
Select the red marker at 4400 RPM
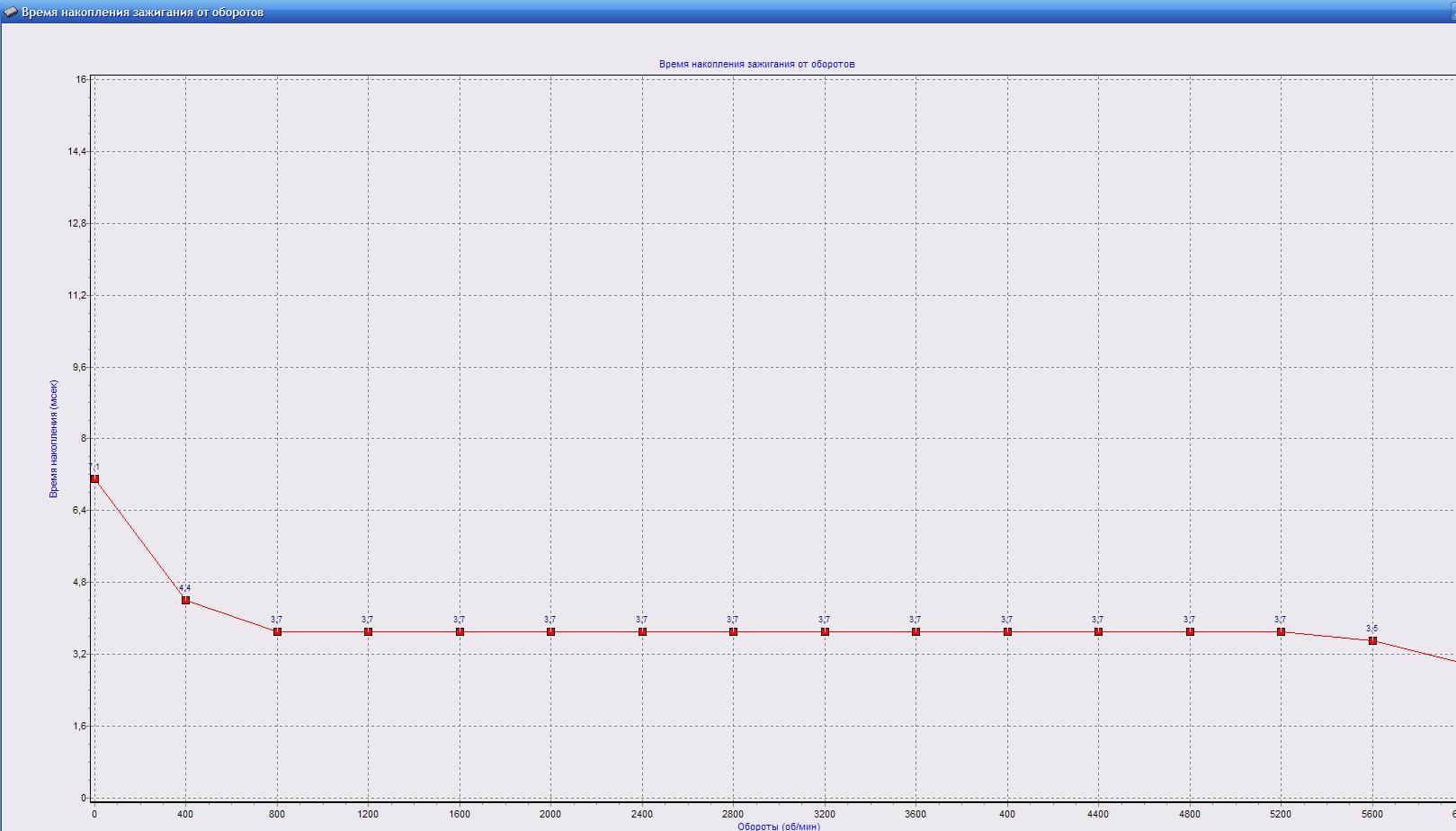(1098, 632)
